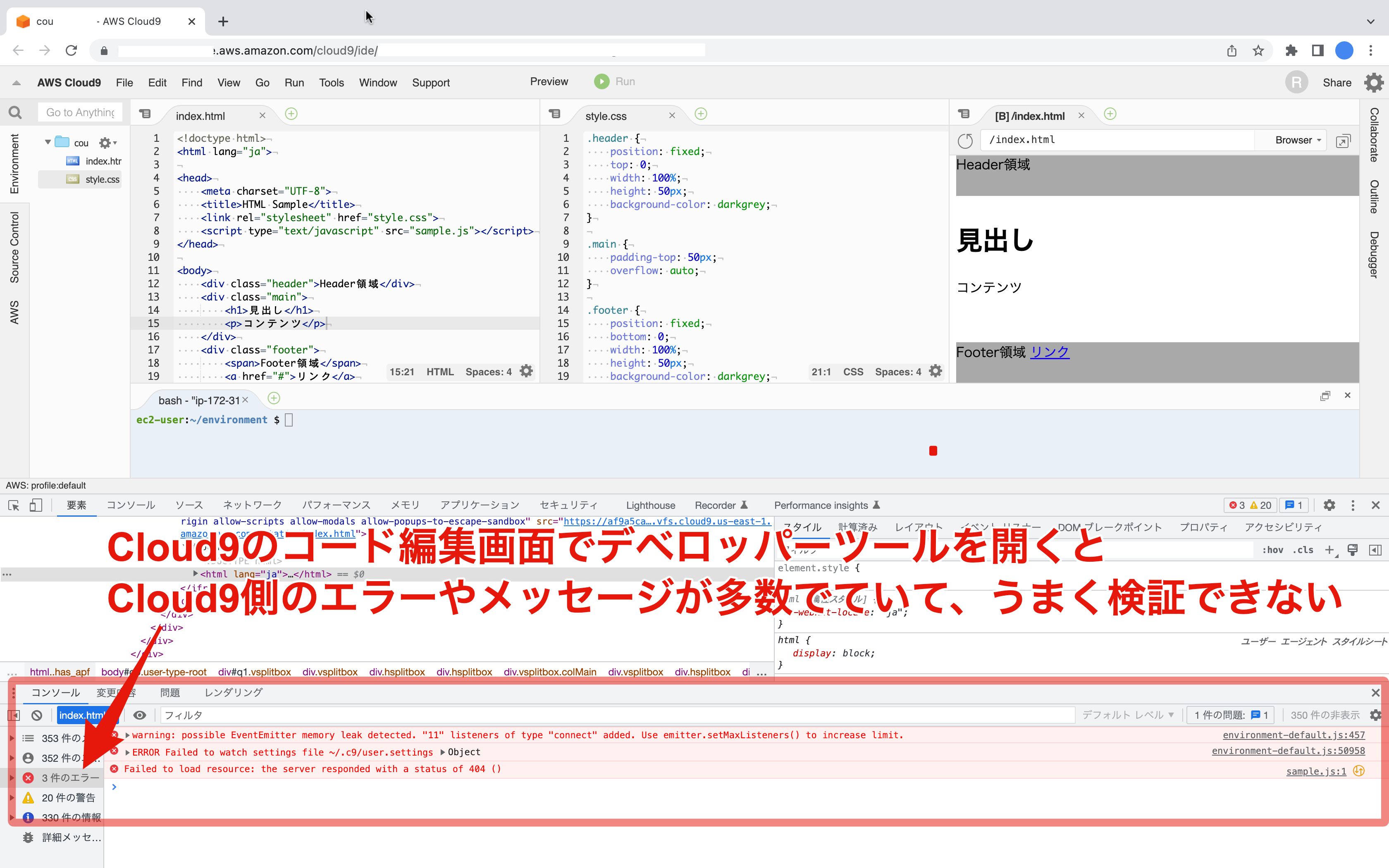
Task: Open the default level dropdown in console
Action: point(1128,715)
